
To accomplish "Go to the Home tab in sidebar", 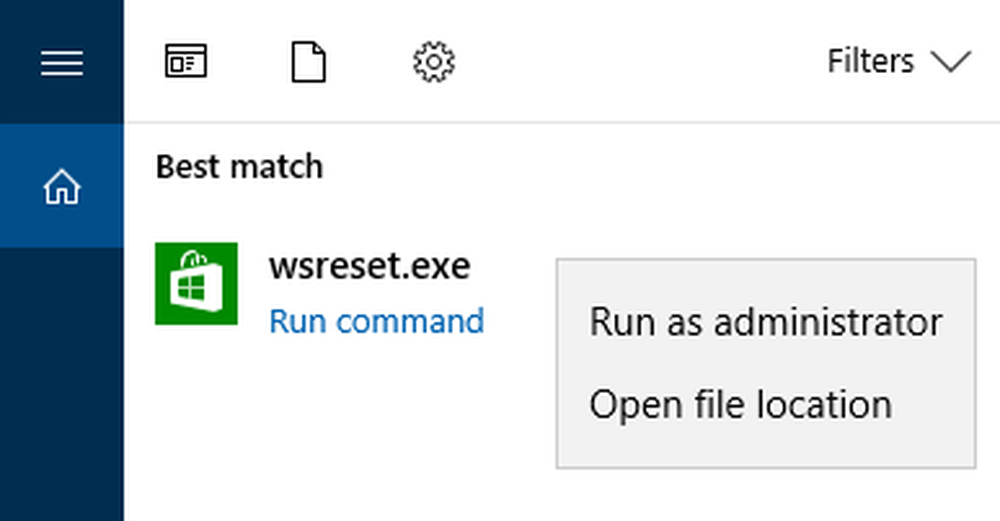I will [61, 186].
